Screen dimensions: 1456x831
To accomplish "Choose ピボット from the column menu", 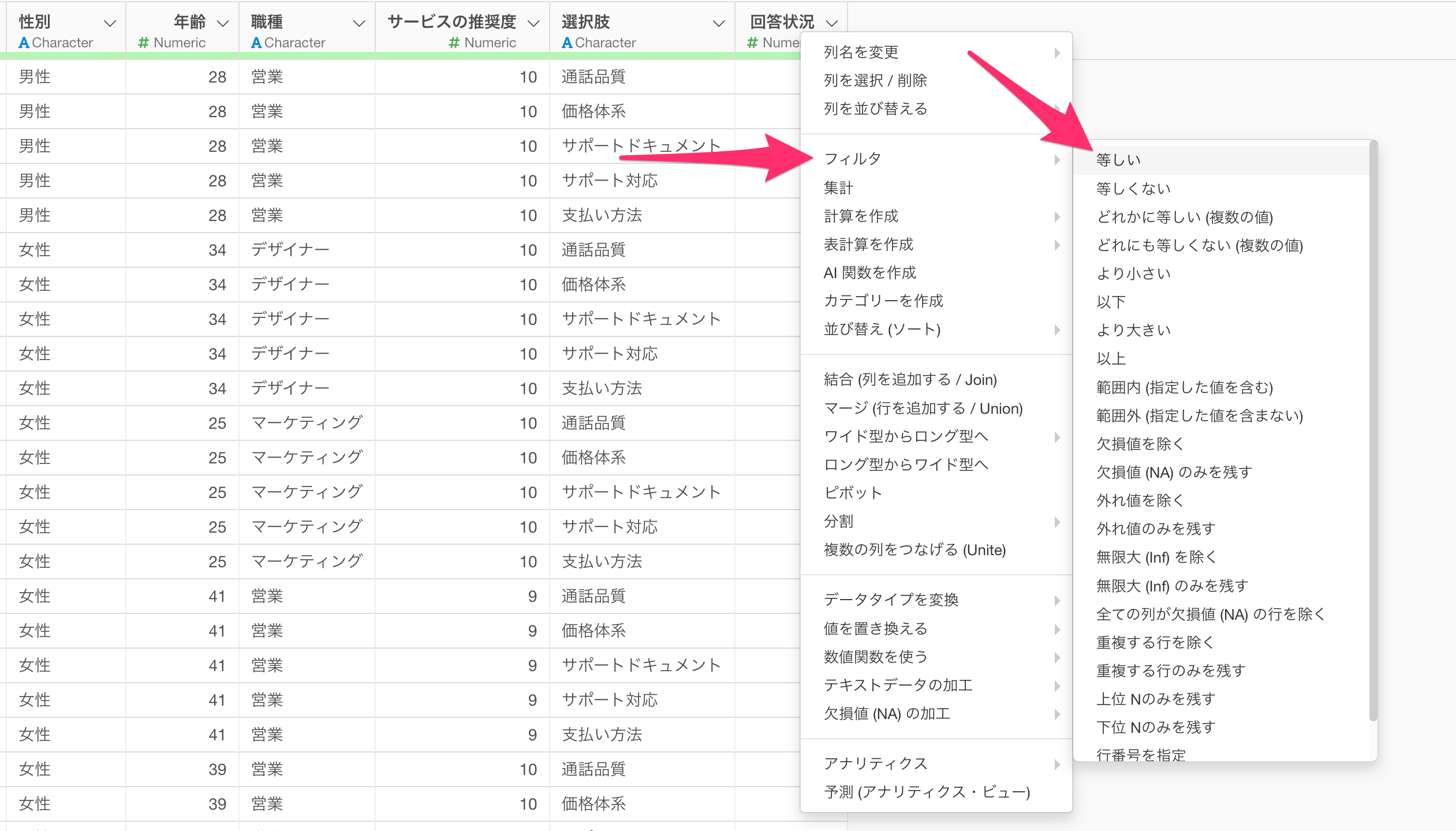I will pos(853,493).
